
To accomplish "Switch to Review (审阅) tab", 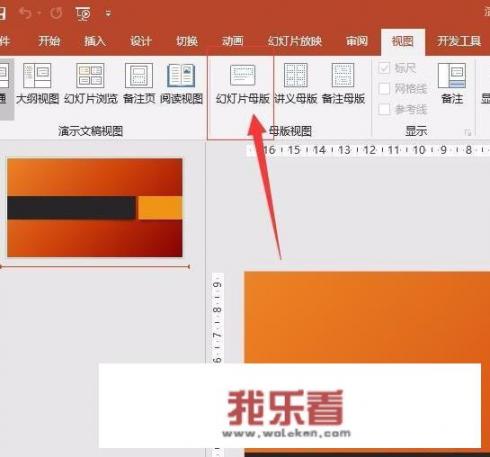I will point(357,41).
